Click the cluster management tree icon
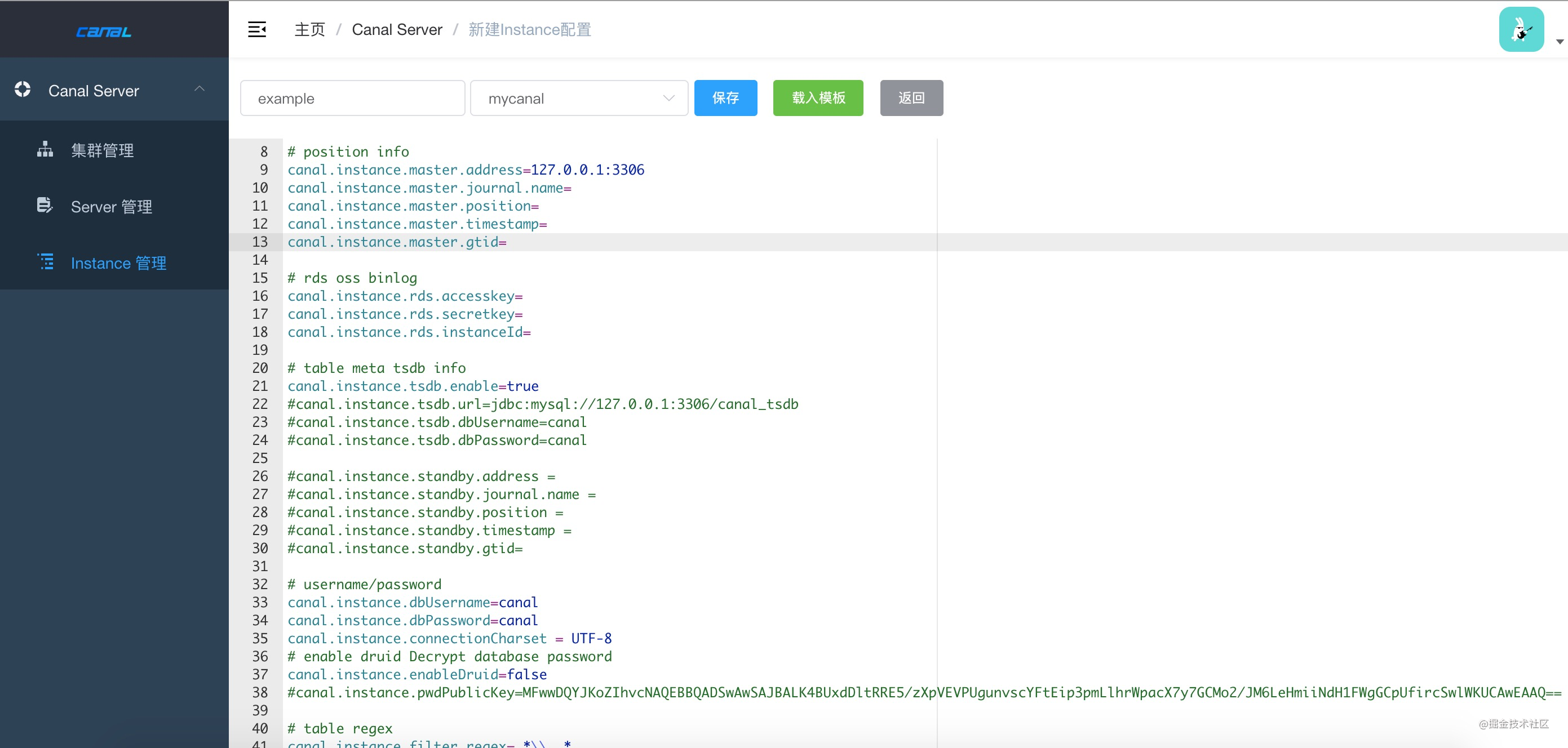Viewport: 1568px width, 748px height. coord(45,149)
